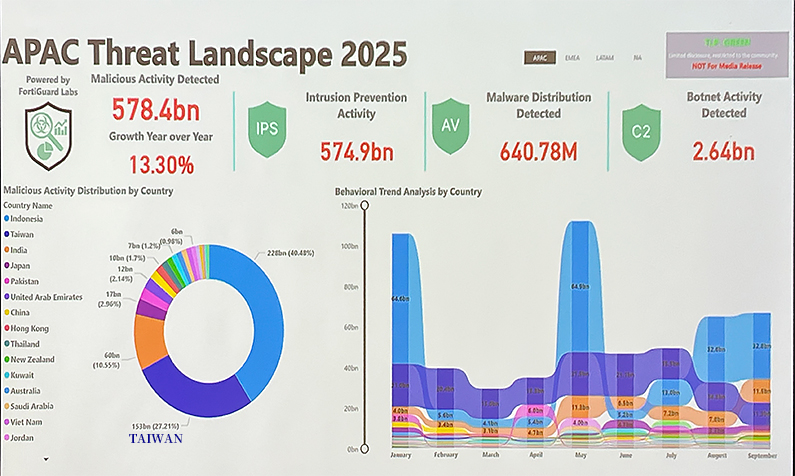The height and width of the screenshot is (476, 795).
Task: Expand the country legend with the down arrow
Action: (x=46, y=457)
